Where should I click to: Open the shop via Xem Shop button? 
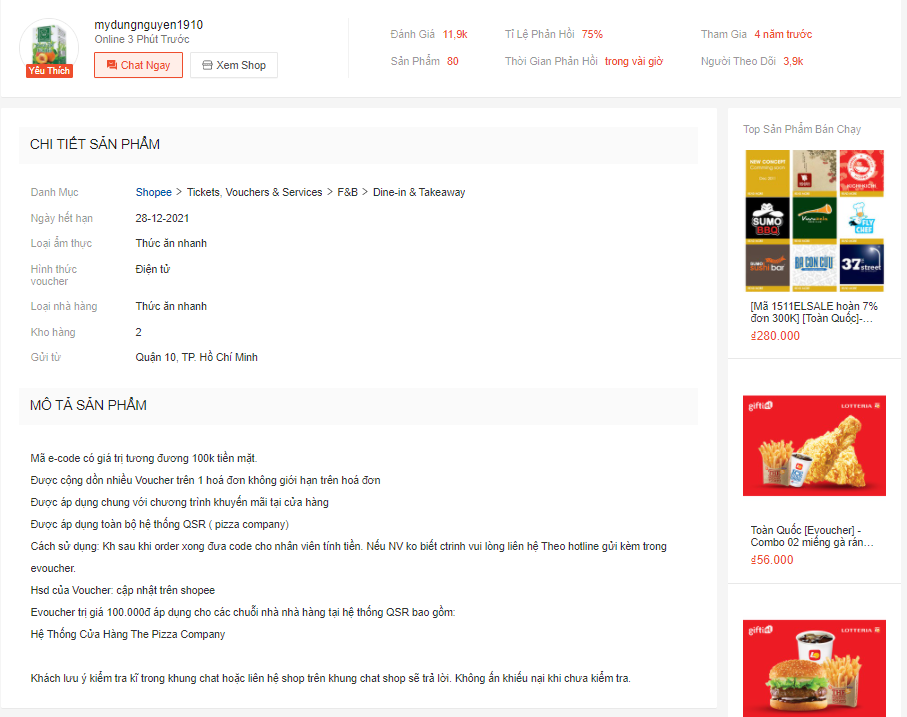point(234,65)
